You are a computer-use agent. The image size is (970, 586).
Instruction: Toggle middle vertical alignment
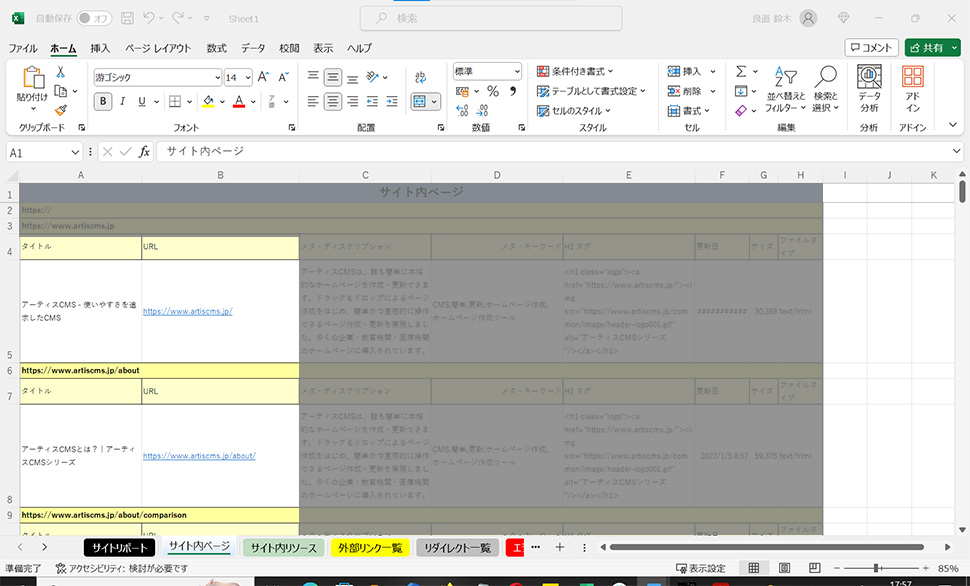click(333, 77)
